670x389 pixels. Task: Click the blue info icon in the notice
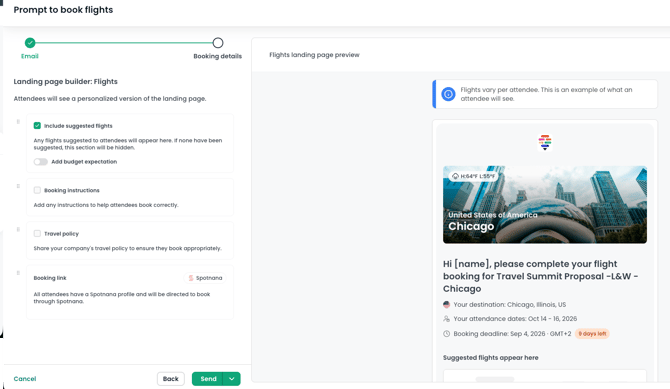click(448, 94)
